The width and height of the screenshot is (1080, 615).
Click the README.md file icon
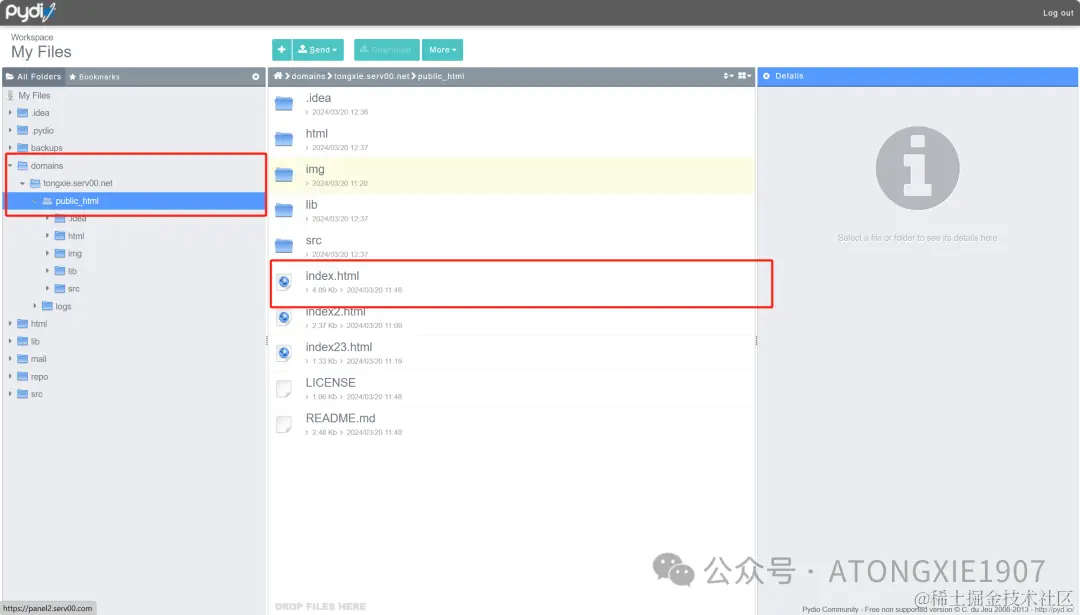pos(284,424)
